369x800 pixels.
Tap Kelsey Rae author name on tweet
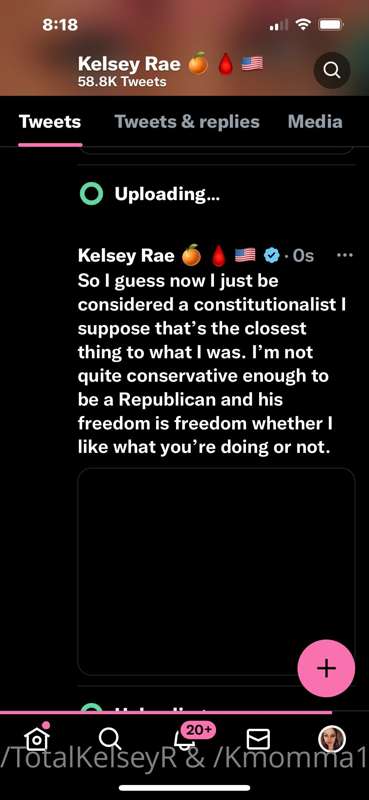click(126, 255)
